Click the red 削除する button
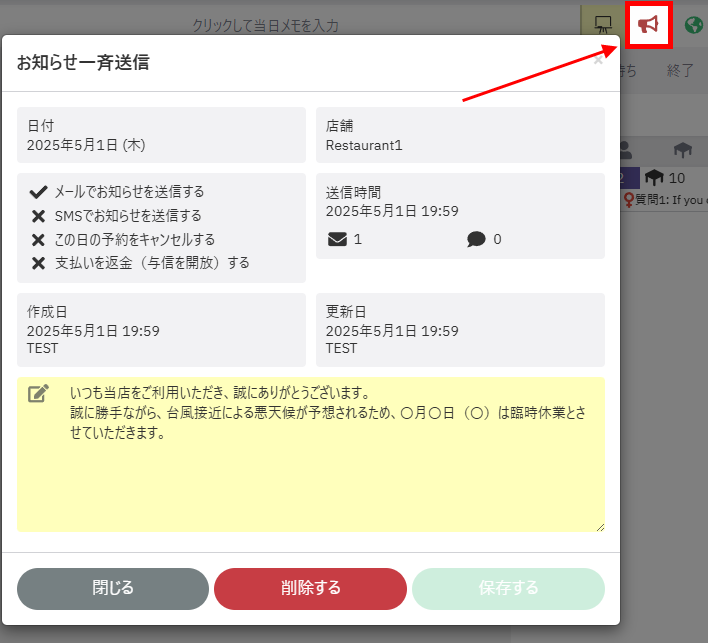The width and height of the screenshot is (708, 643). (x=310, y=588)
